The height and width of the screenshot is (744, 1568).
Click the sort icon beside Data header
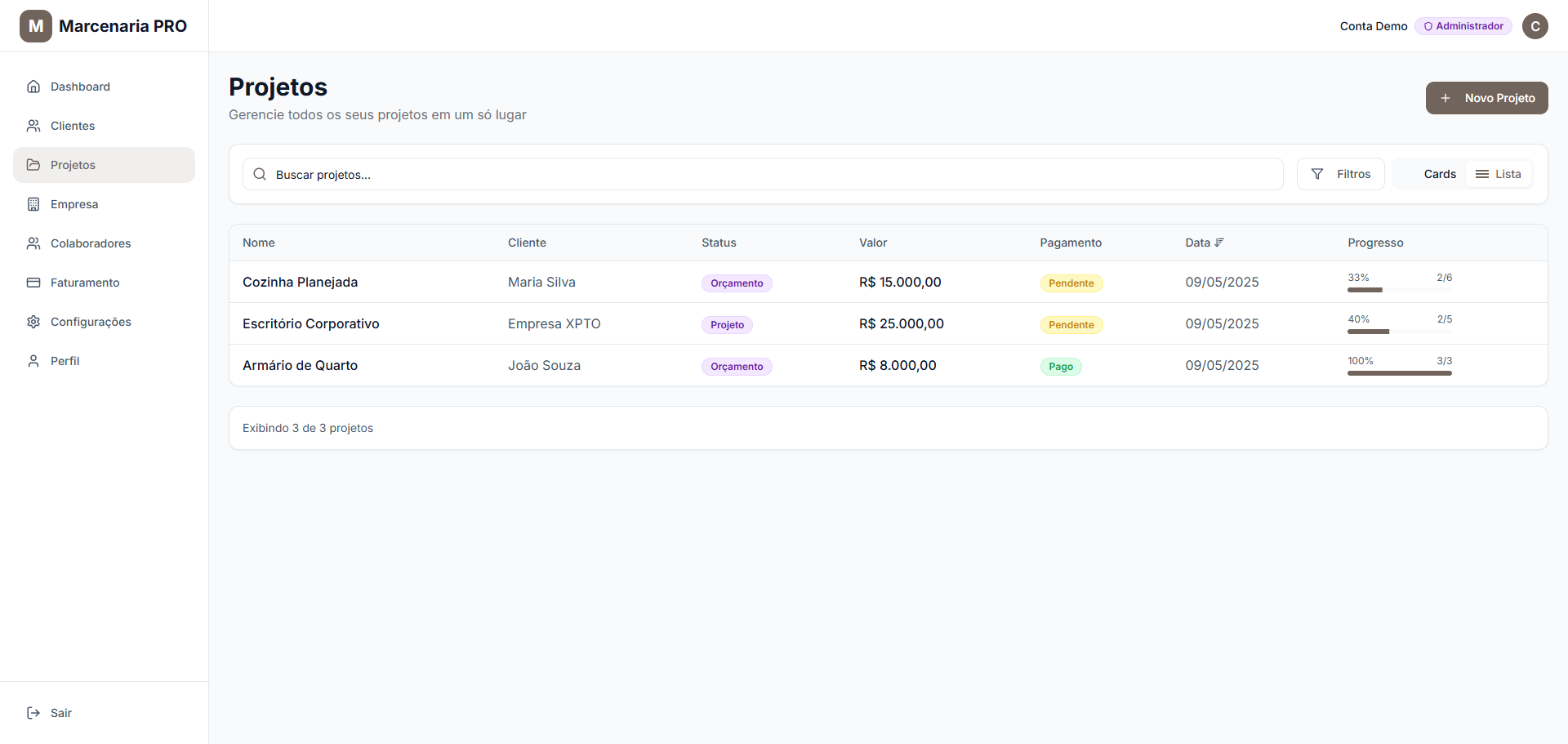tap(1219, 243)
